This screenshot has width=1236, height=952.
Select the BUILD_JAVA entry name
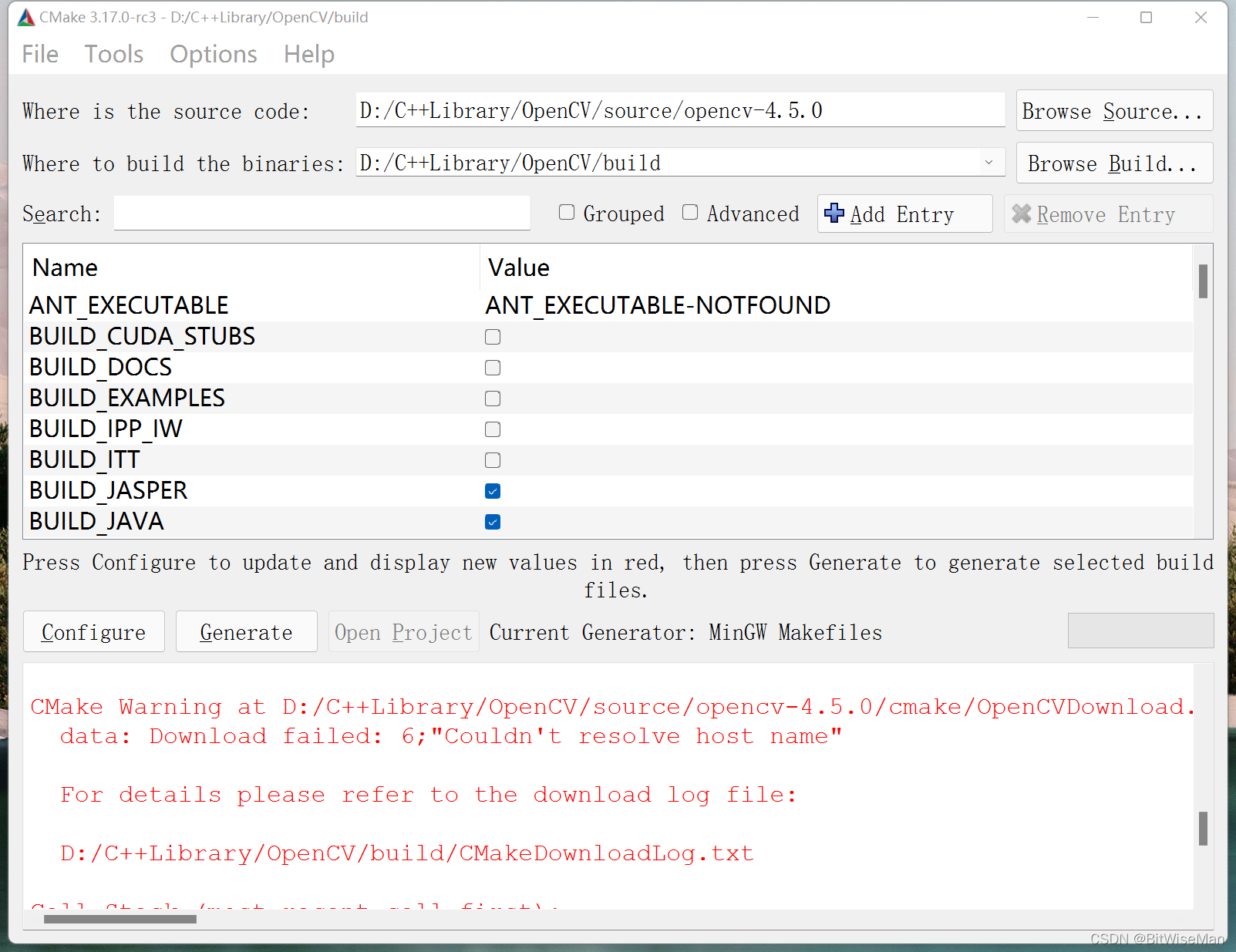click(96, 521)
